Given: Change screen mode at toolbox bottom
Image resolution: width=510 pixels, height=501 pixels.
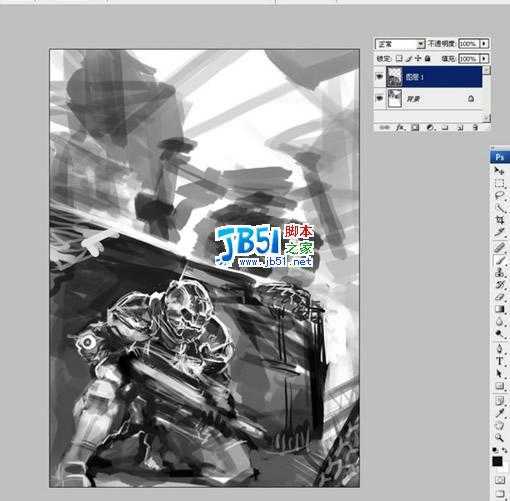Looking at the screenshot, I should [499, 493].
